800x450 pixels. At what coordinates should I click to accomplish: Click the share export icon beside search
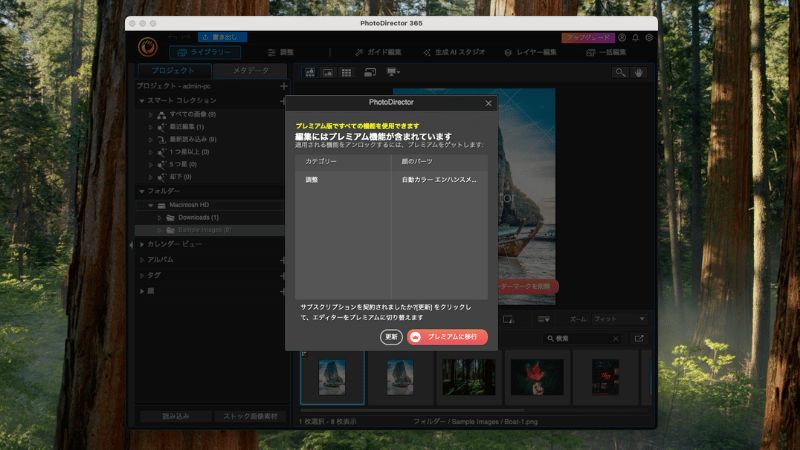click(639, 338)
